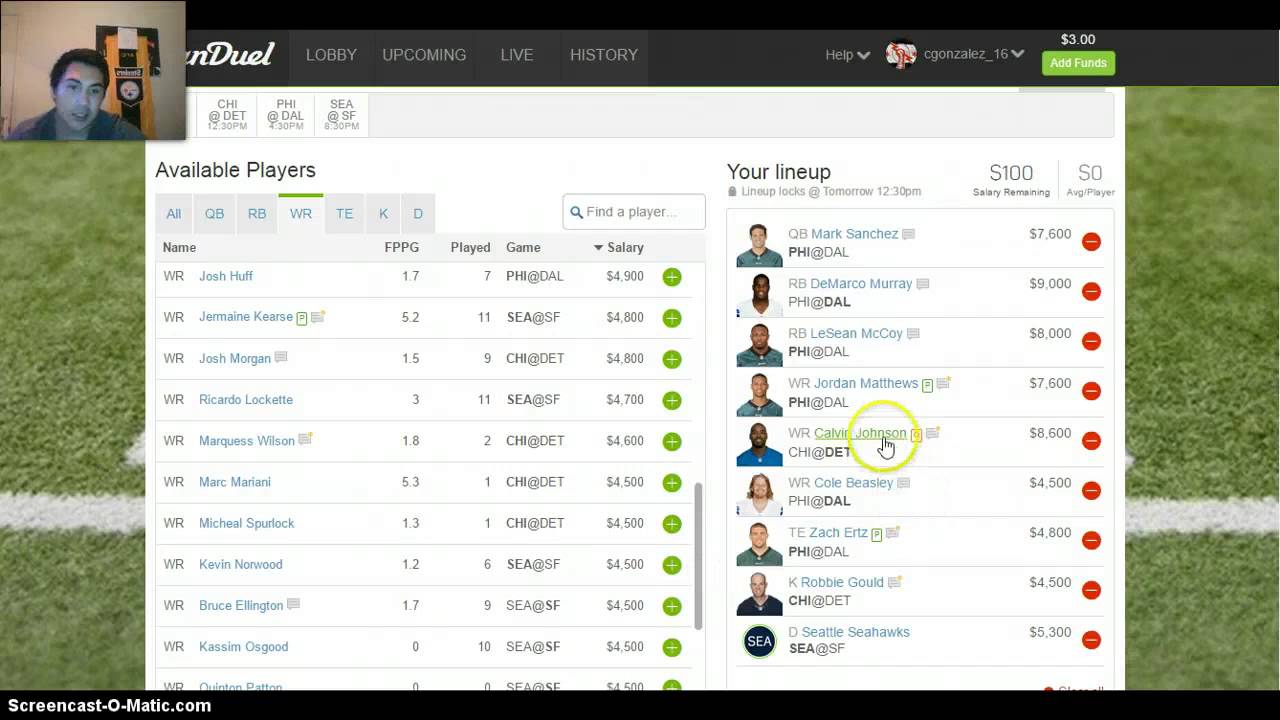
Task: Sort the list by Played column
Action: [x=470, y=247]
